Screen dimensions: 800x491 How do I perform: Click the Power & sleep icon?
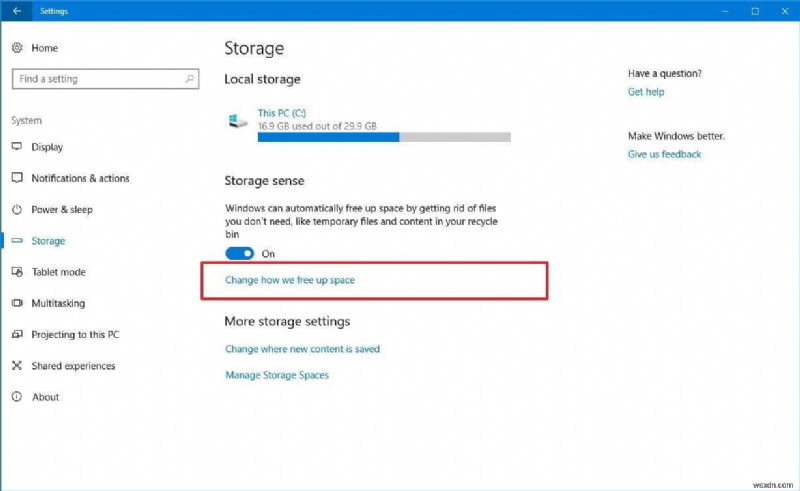tap(17, 210)
